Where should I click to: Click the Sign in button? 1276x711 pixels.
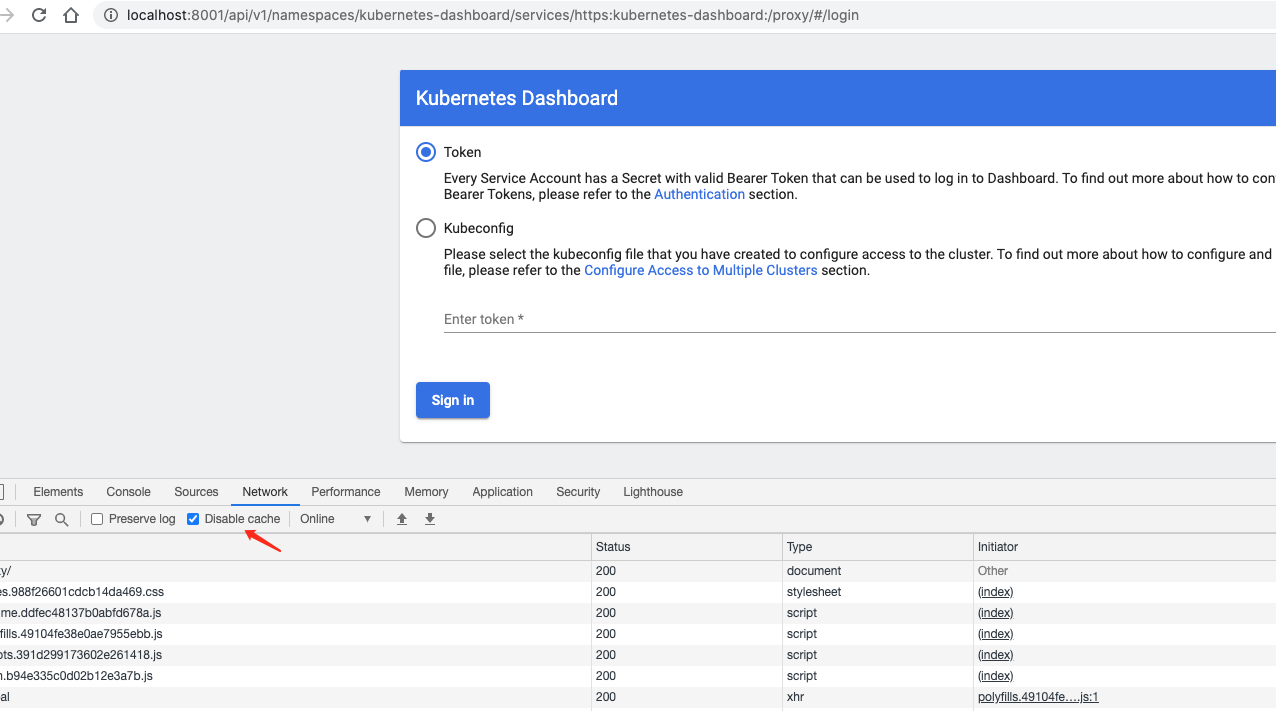[453, 400]
